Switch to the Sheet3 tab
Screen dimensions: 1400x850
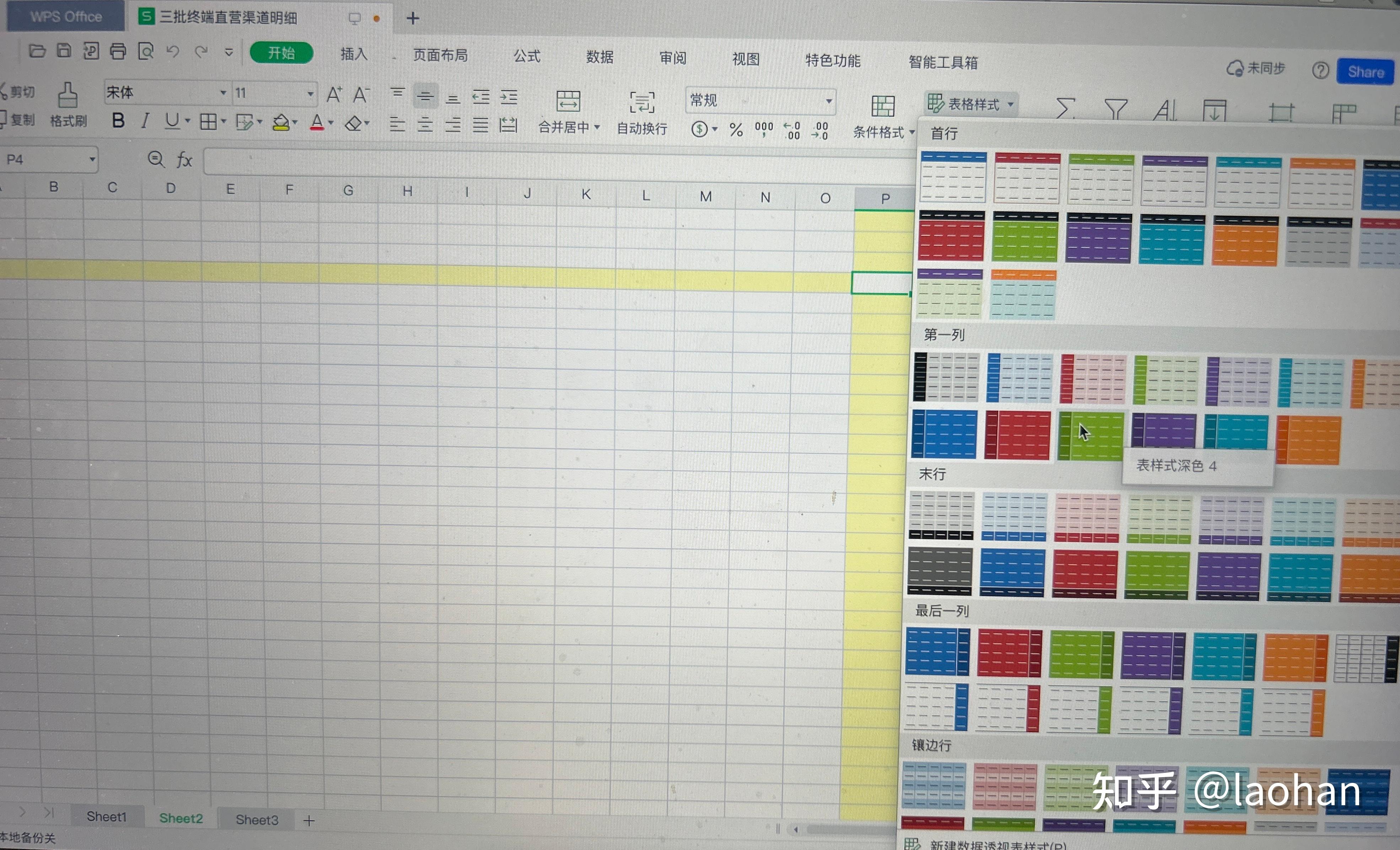click(257, 819)
